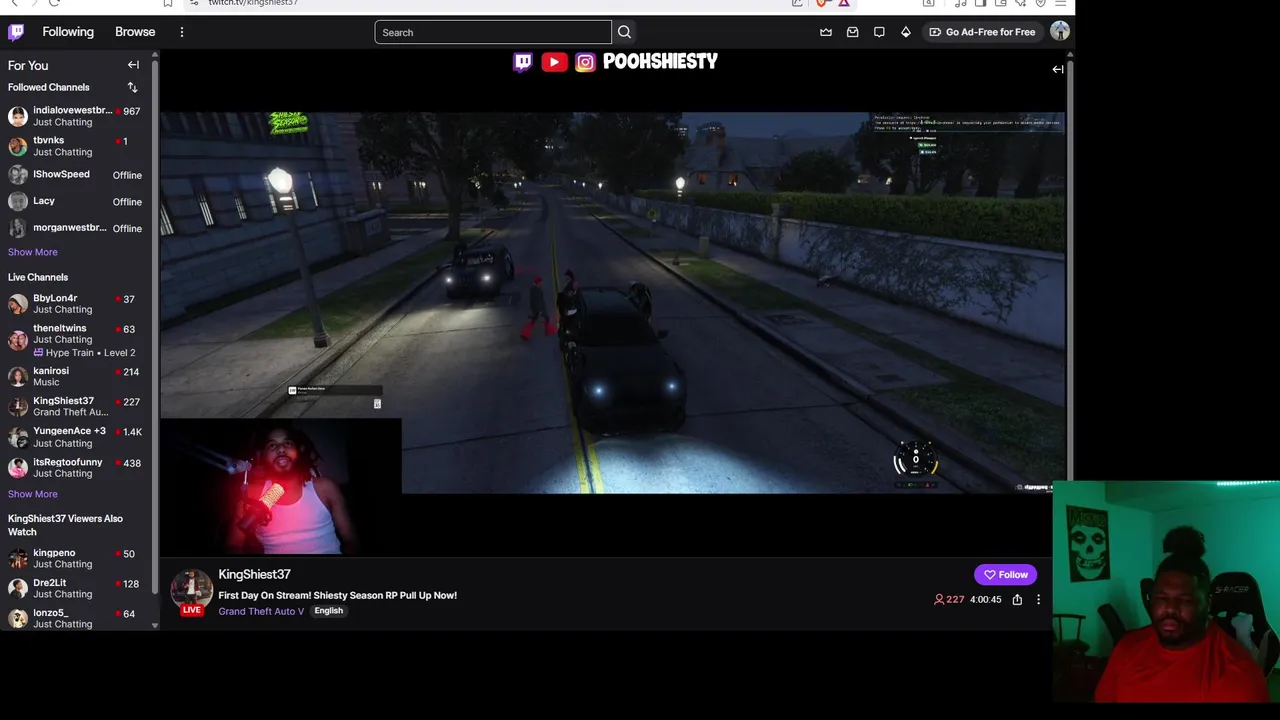Open Lacy offline channel
This screenshot has width=1280, height=720.
[76, 201]
